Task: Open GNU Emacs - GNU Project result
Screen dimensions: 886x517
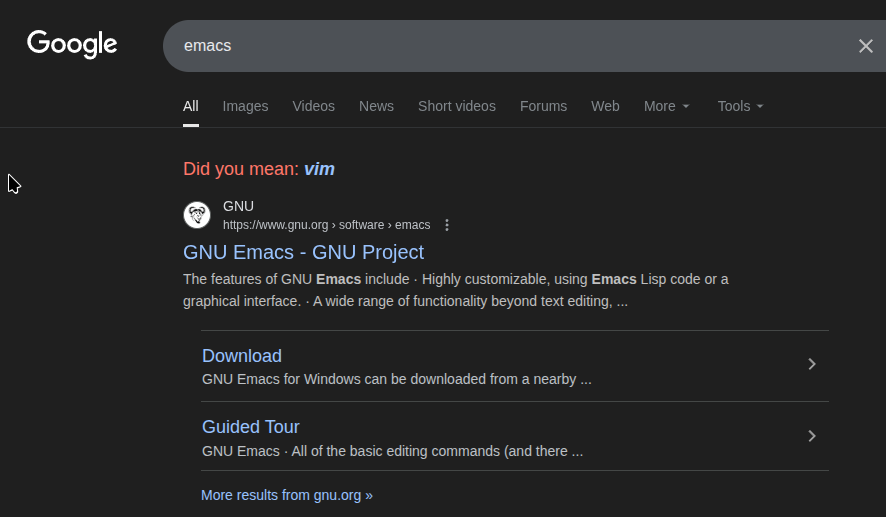Action: (303, 252)
